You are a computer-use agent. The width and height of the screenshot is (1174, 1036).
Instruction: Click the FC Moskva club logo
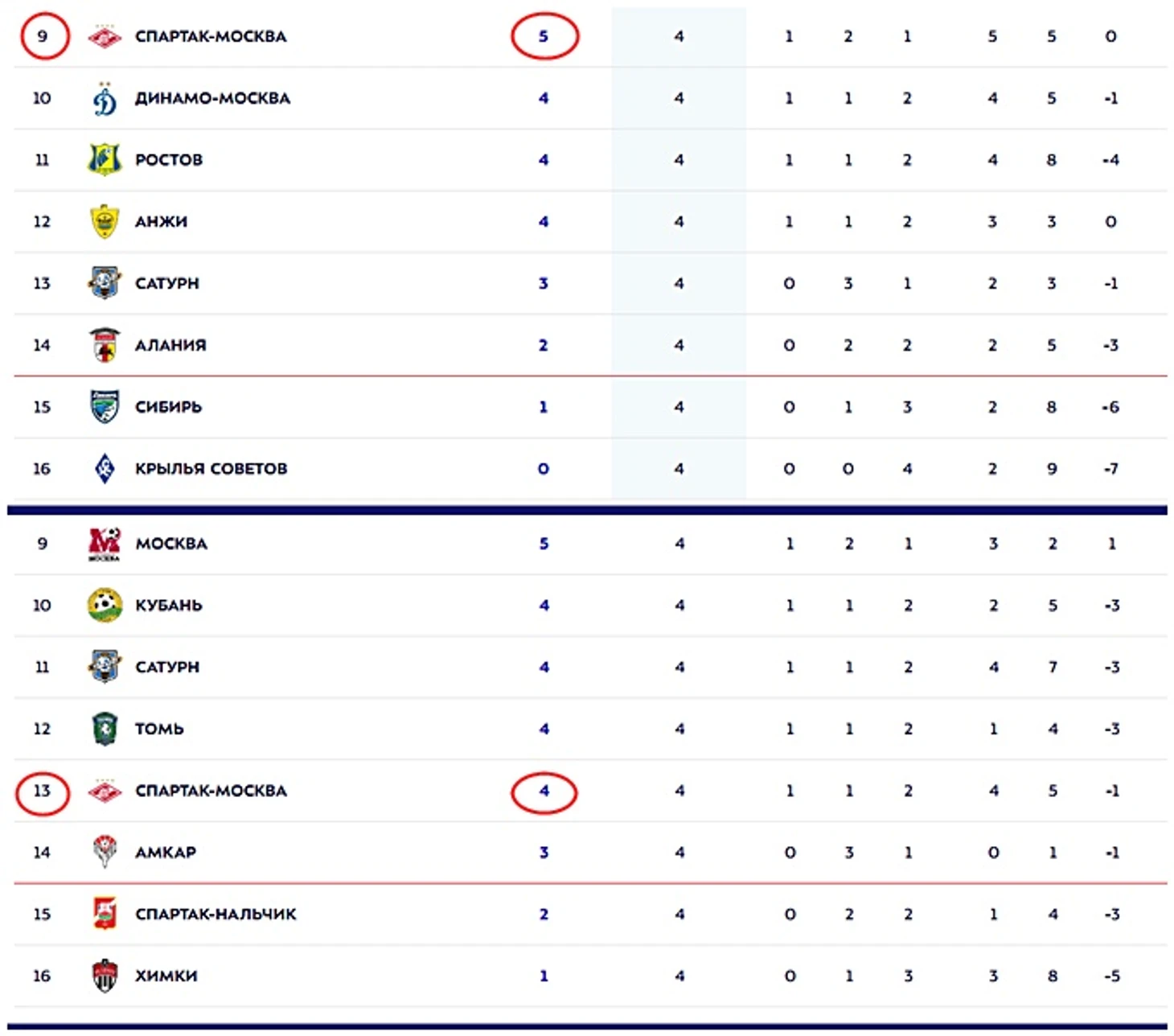pos(105,545)
